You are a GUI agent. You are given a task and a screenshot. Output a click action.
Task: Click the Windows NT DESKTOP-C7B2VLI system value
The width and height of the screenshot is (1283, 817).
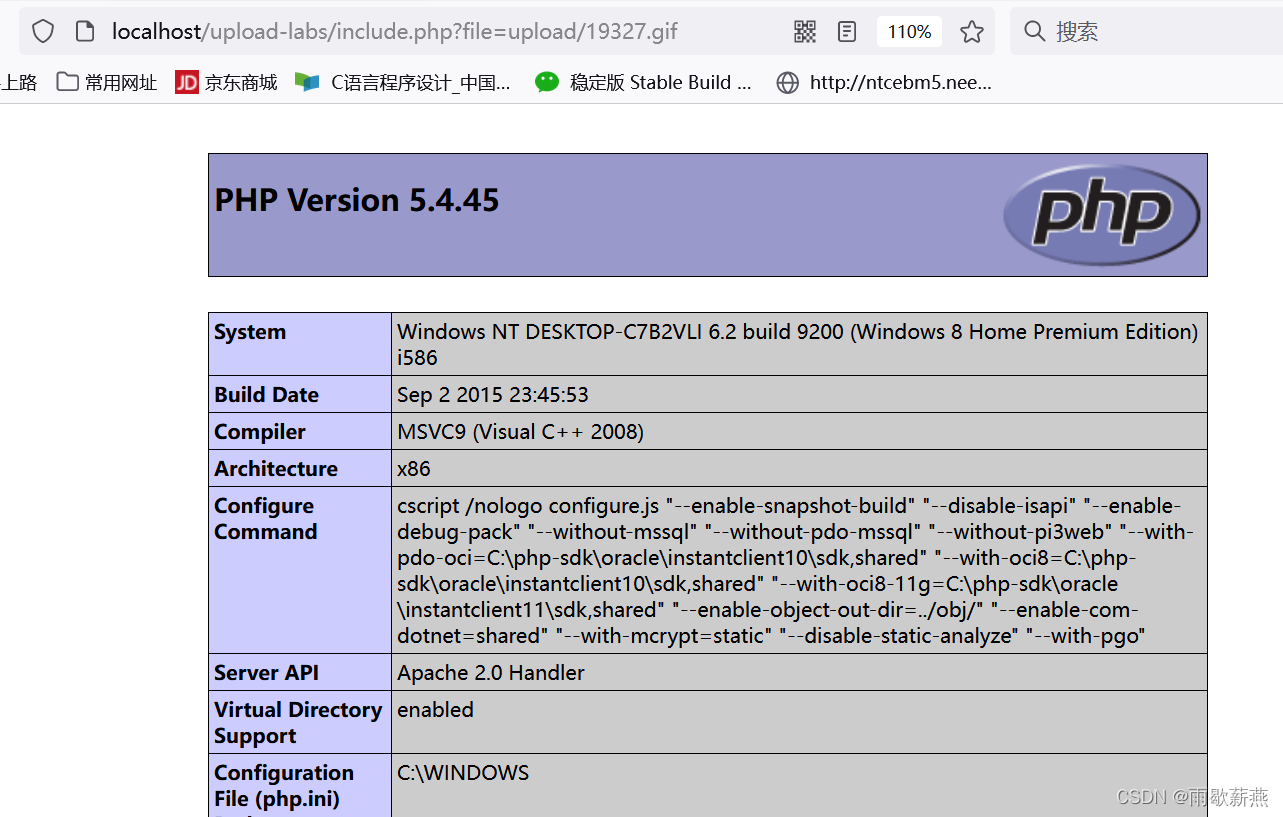pos(797,345)
